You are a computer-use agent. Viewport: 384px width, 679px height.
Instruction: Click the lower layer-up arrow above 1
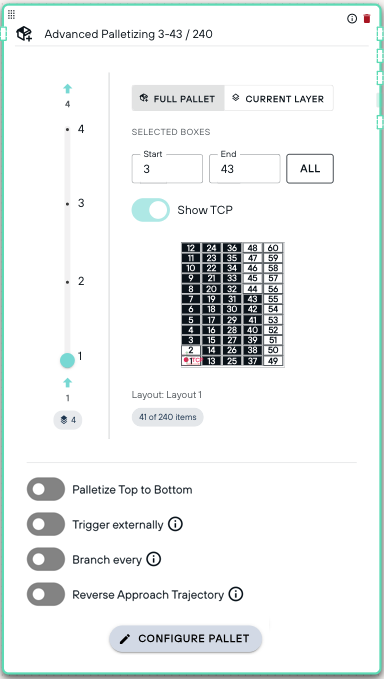click(67, 383)
